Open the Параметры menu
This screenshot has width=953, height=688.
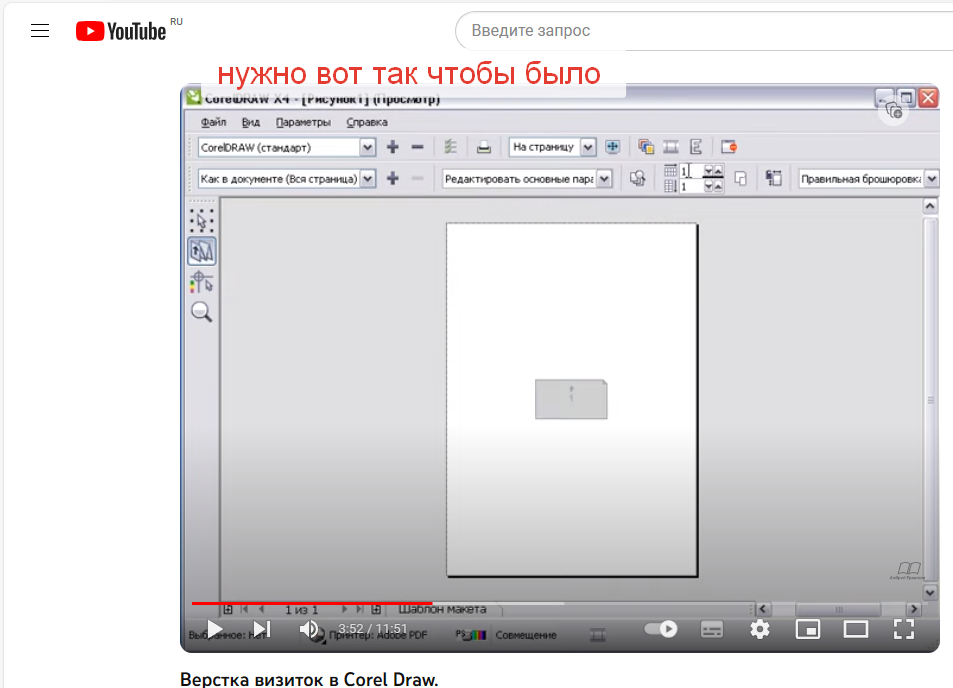point(303,122)
